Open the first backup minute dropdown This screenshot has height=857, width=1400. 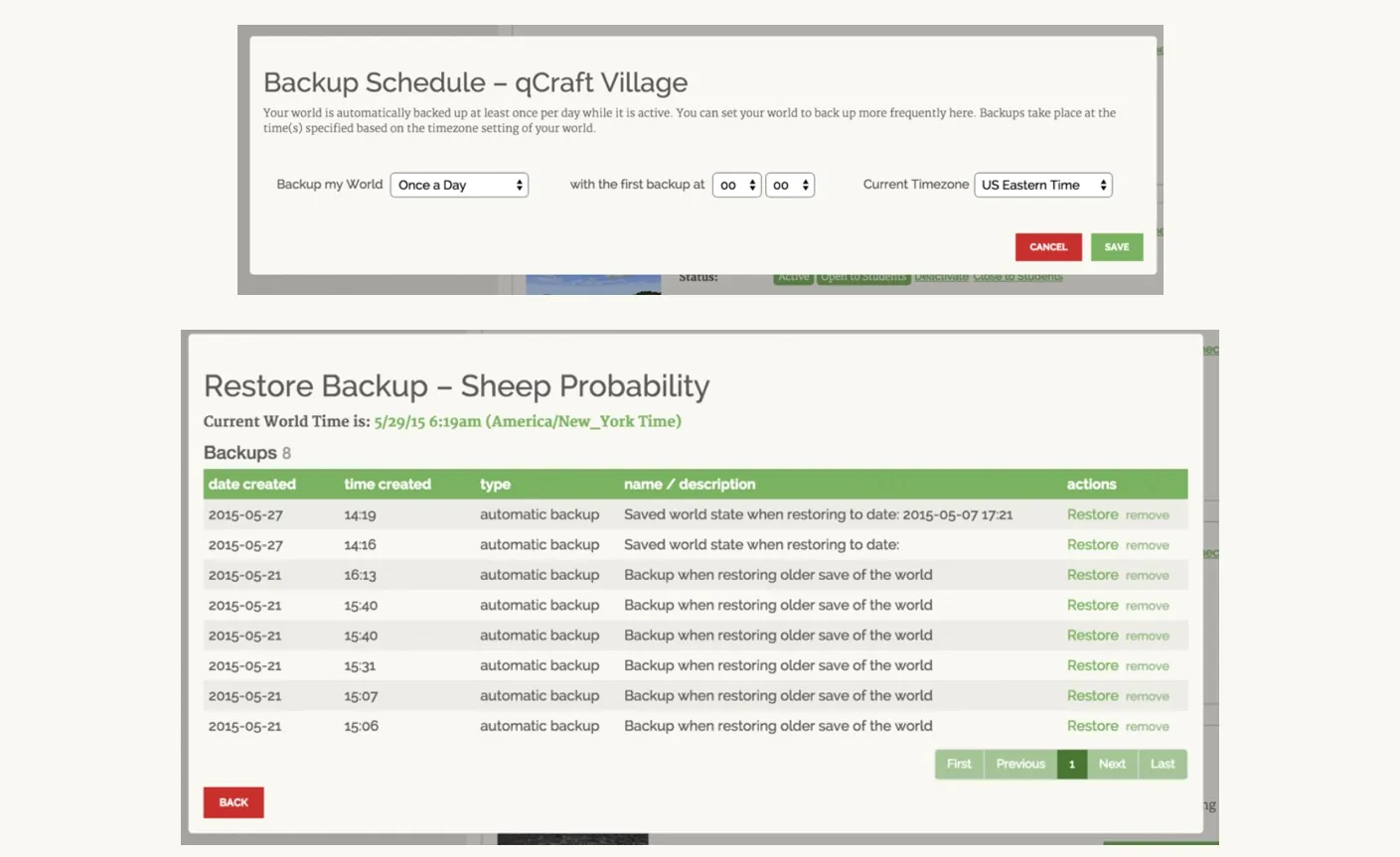click(x=790, y=185)
